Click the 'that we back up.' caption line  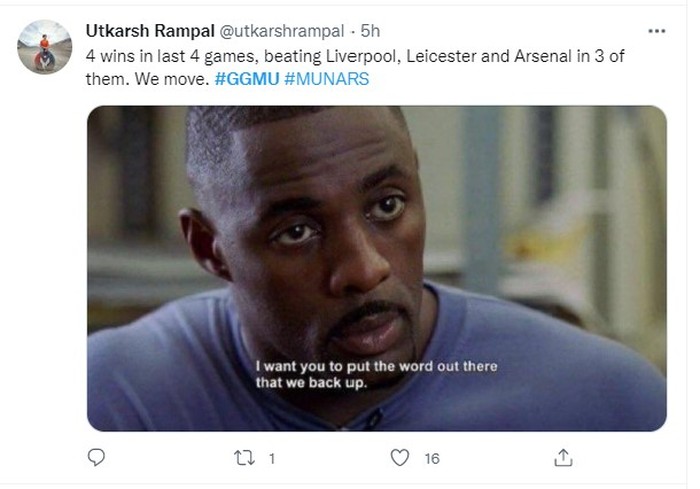[313, 383]
